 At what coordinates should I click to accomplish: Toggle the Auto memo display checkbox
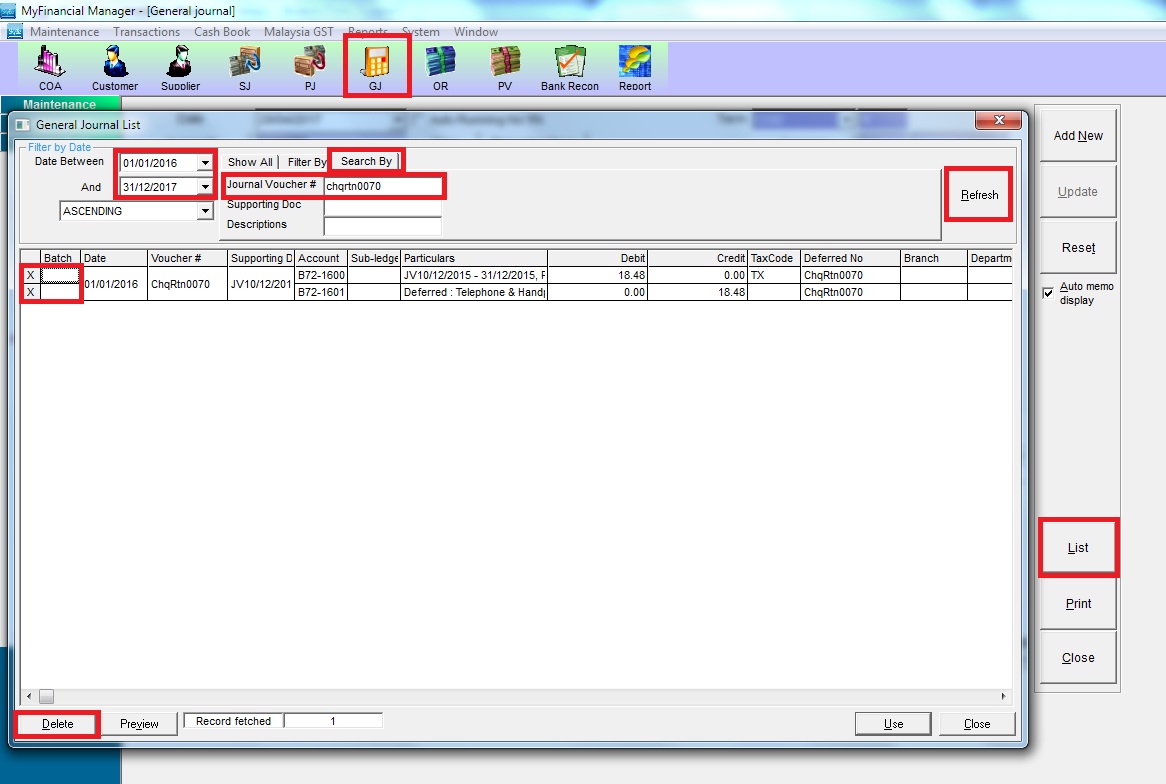[1048, 292]
